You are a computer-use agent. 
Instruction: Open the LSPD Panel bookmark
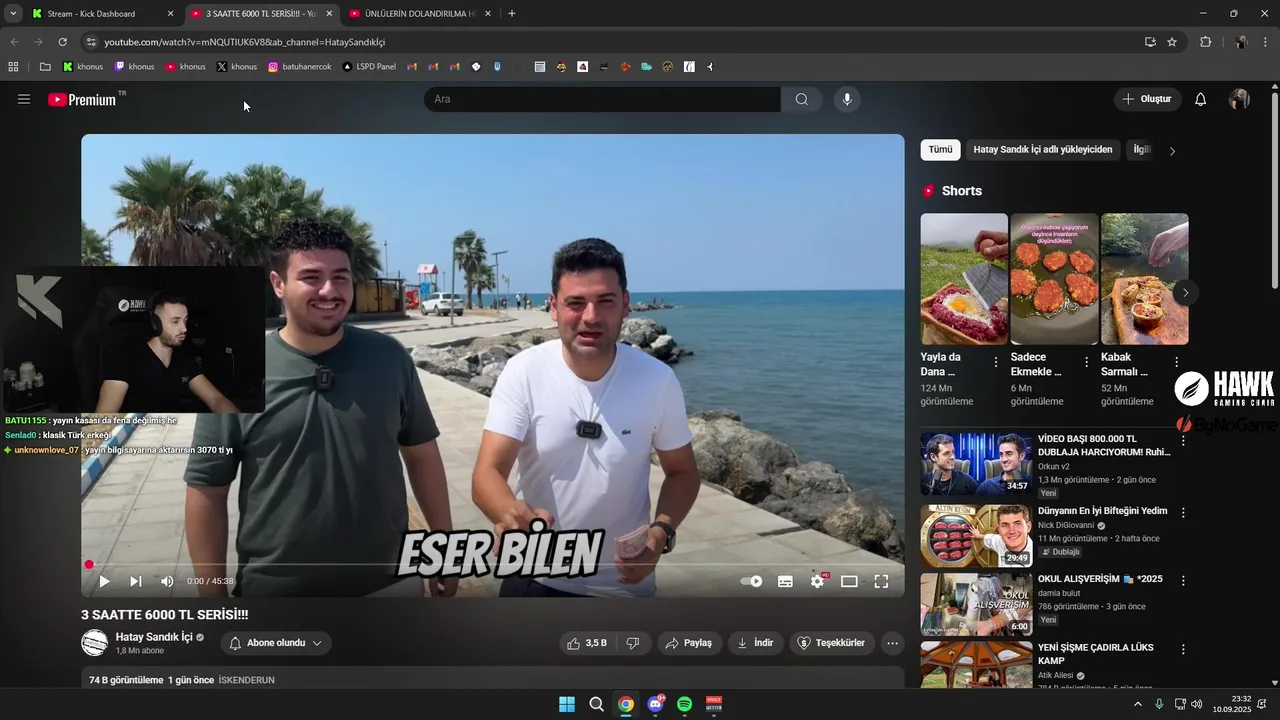pyautogui.click(x=369, y=67)
